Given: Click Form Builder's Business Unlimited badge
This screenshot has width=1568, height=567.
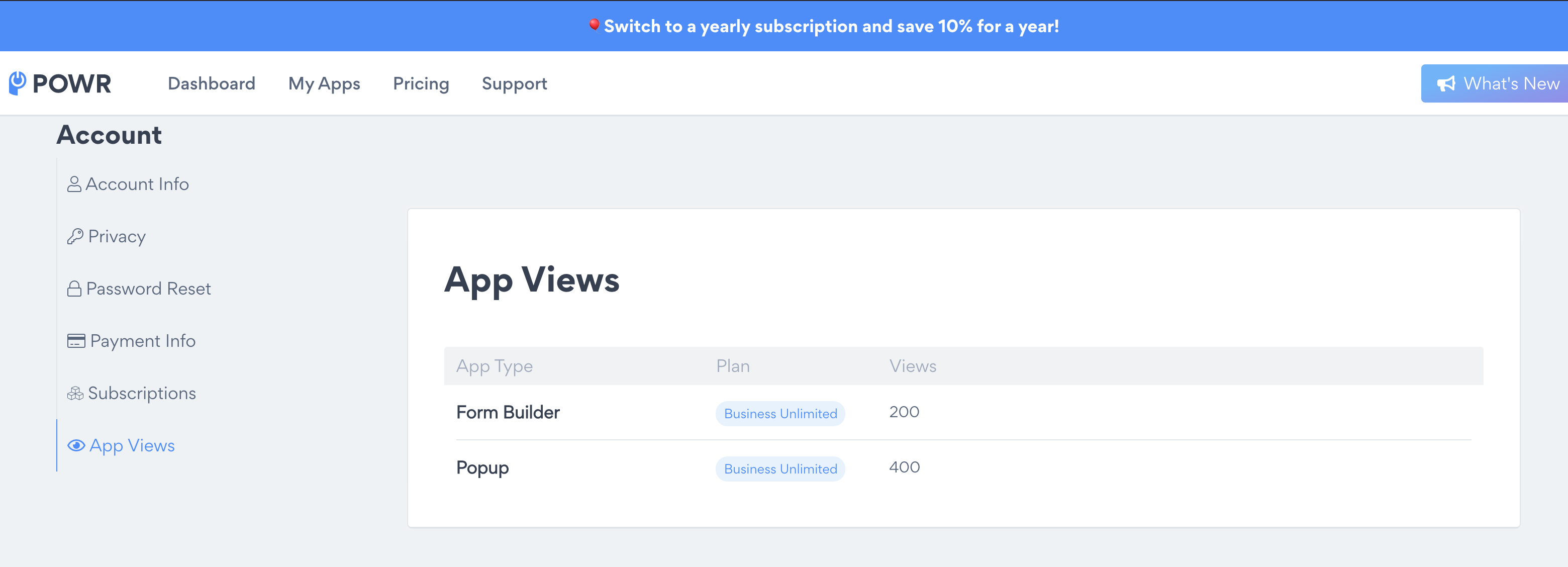Looking at the screenshot, I should tap(780, 414).
